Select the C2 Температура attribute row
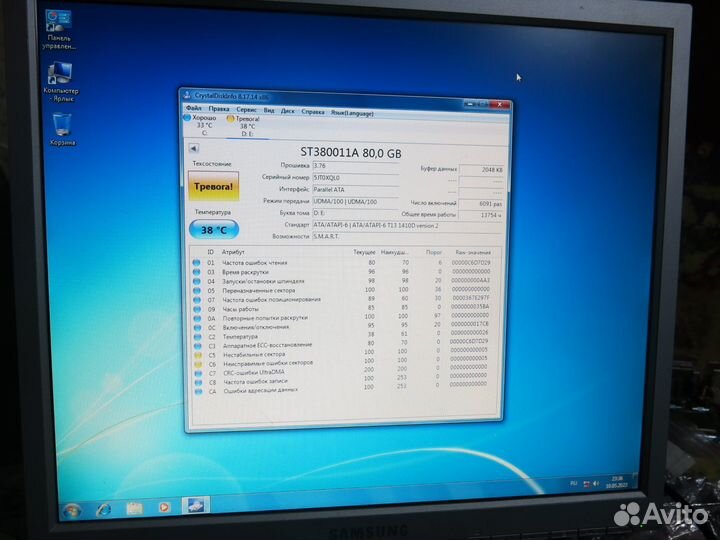 343,335
